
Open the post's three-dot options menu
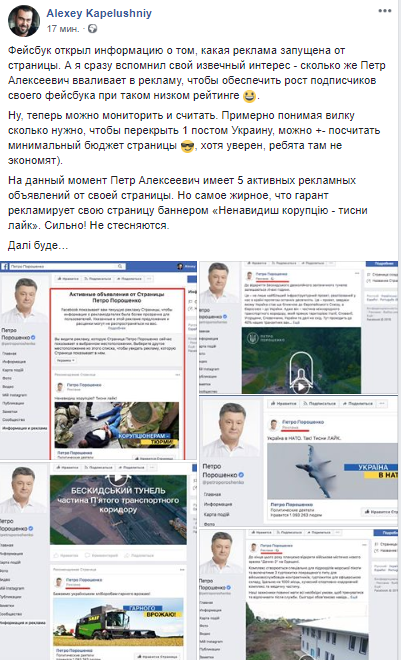pos(385,11)
